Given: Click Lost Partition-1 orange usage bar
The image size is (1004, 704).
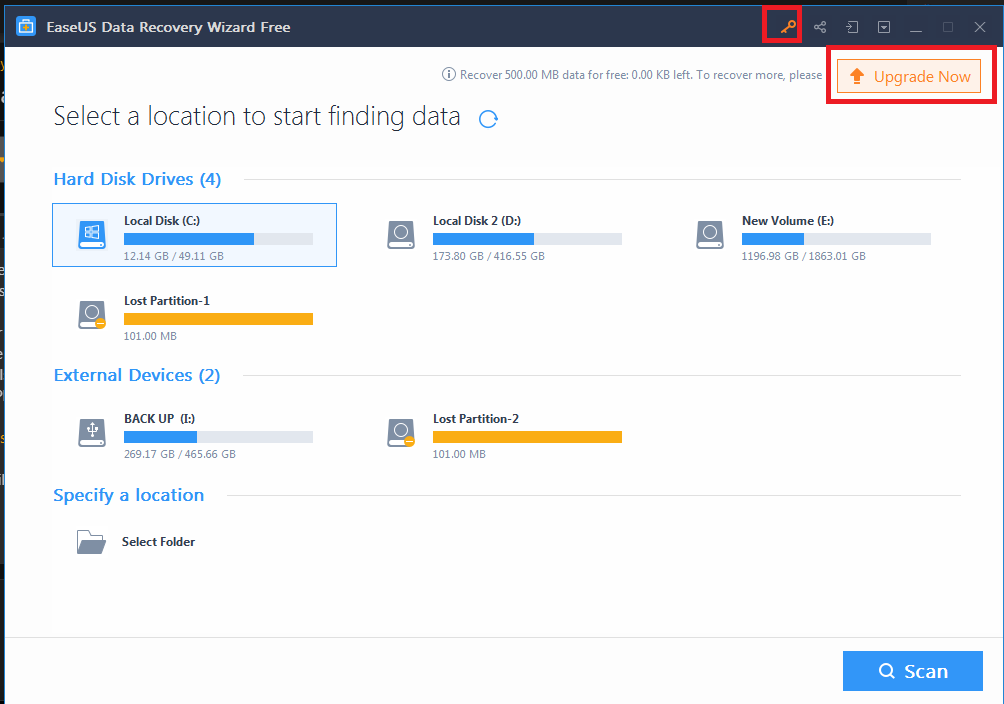Looking at the screenshot, I should (x=218, y=319).
